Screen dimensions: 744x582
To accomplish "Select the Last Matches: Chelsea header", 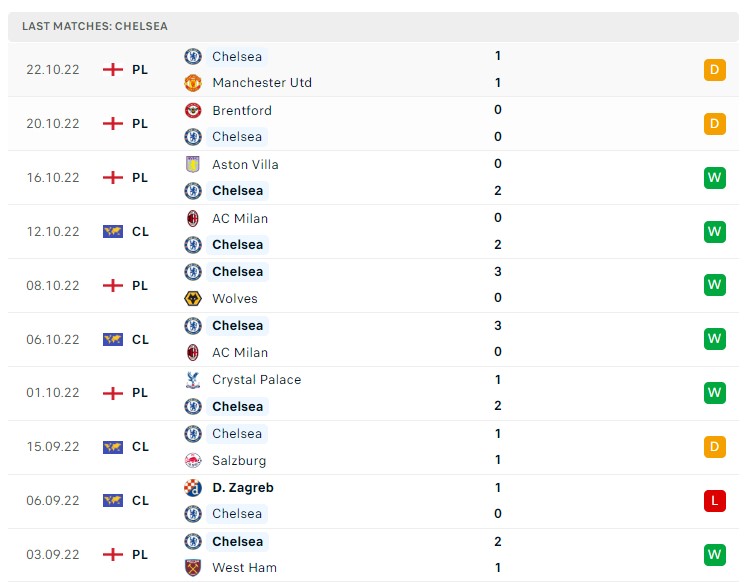I will click(373, 27).
